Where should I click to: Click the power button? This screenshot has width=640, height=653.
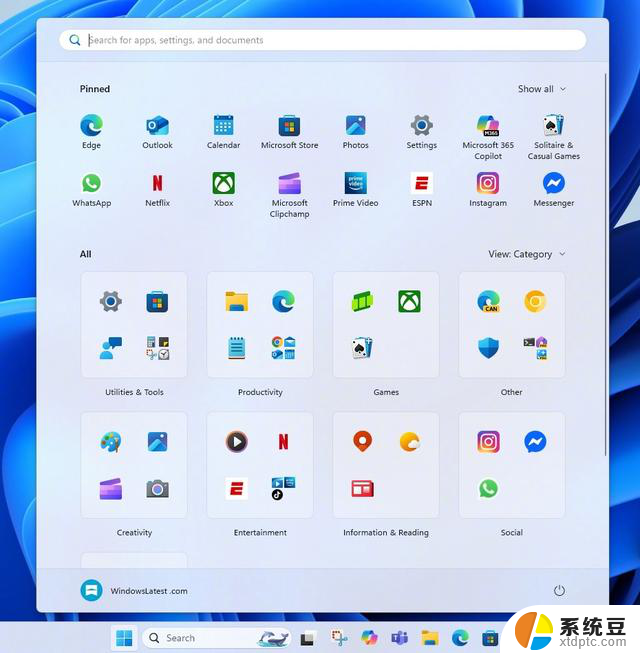click(559, 590)
